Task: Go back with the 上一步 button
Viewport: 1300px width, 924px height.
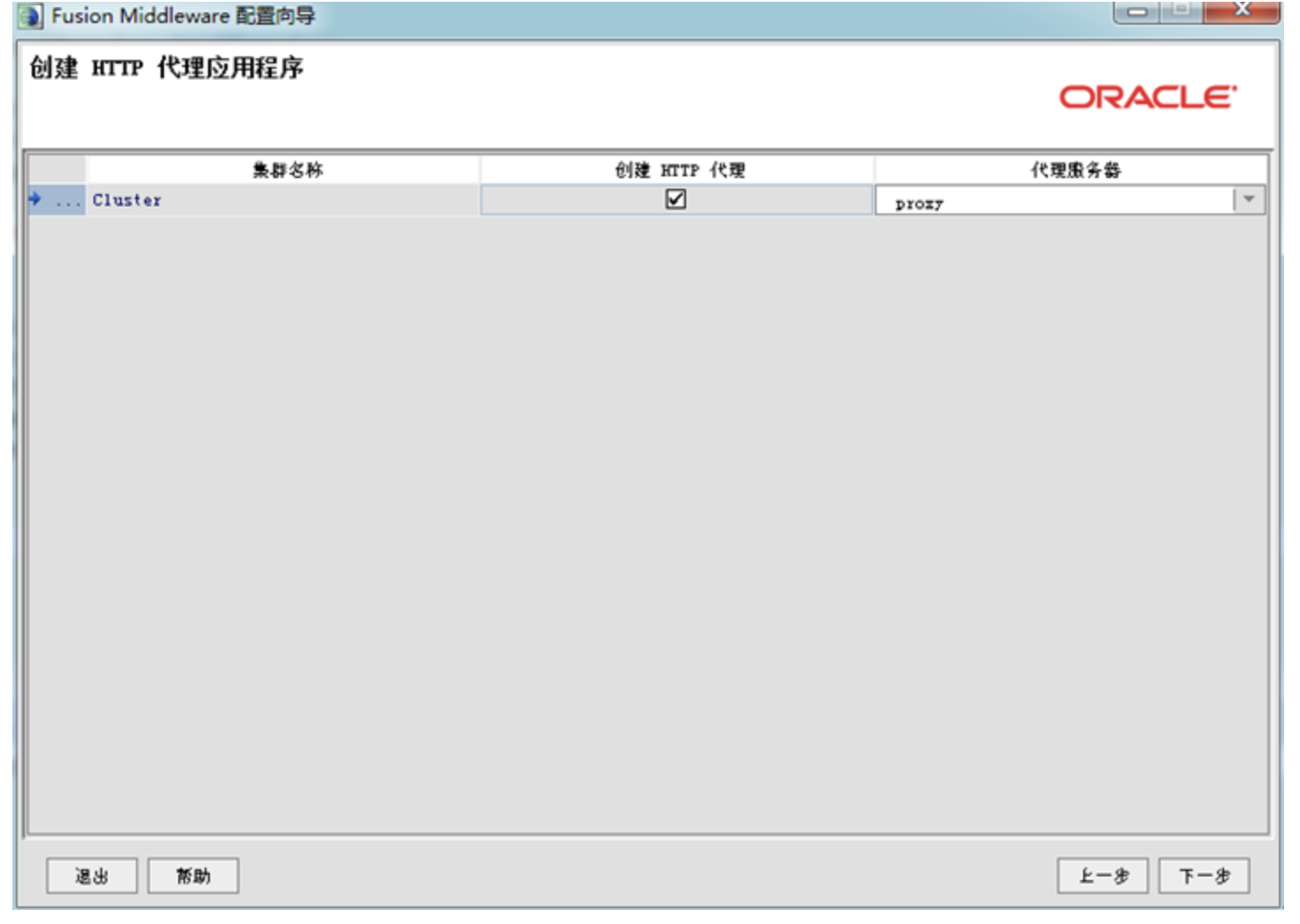Action: click(x=1102, y=876)
